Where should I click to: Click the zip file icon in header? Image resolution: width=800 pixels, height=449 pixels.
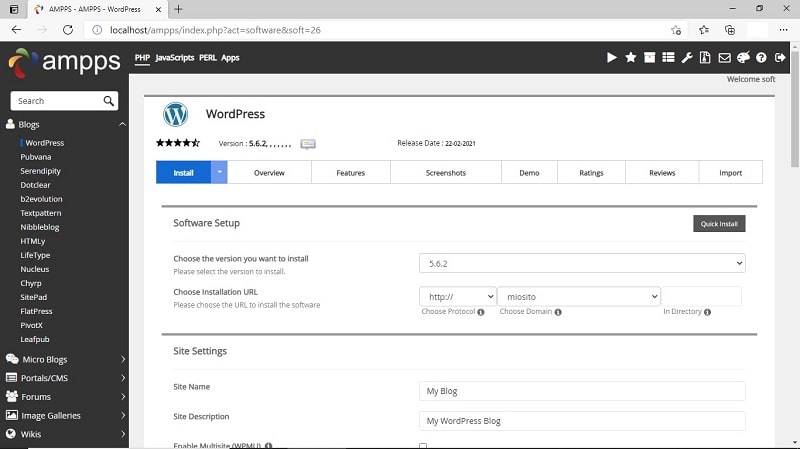[x=705, y=58]
